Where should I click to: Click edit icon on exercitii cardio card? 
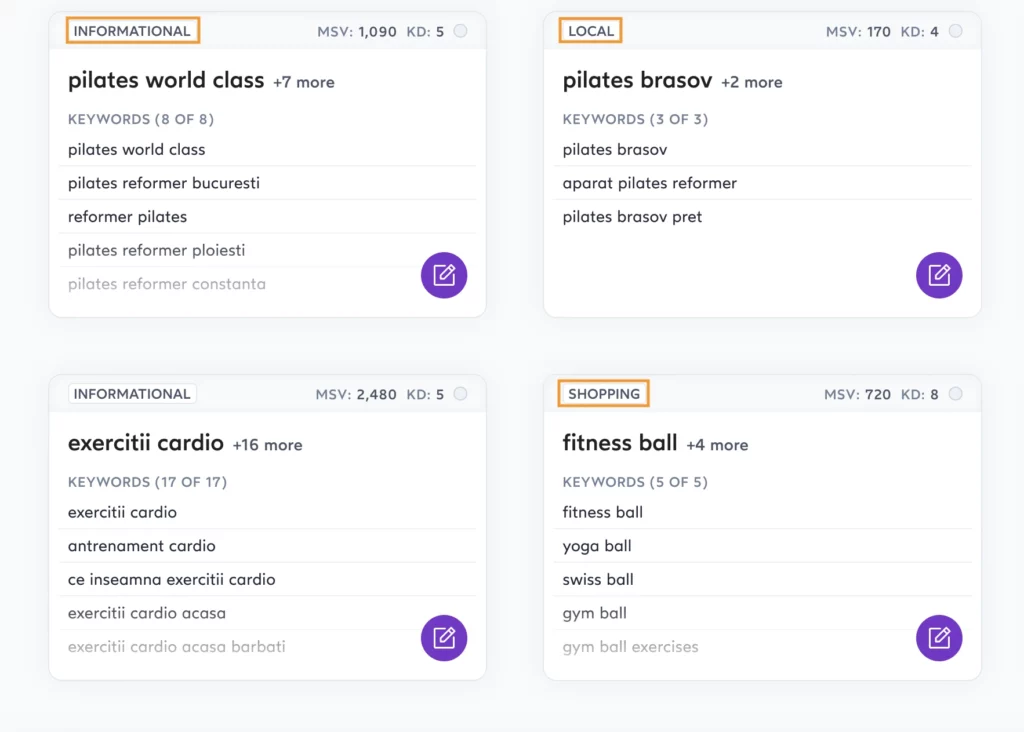pyautogui.click(x=444, y=638)
